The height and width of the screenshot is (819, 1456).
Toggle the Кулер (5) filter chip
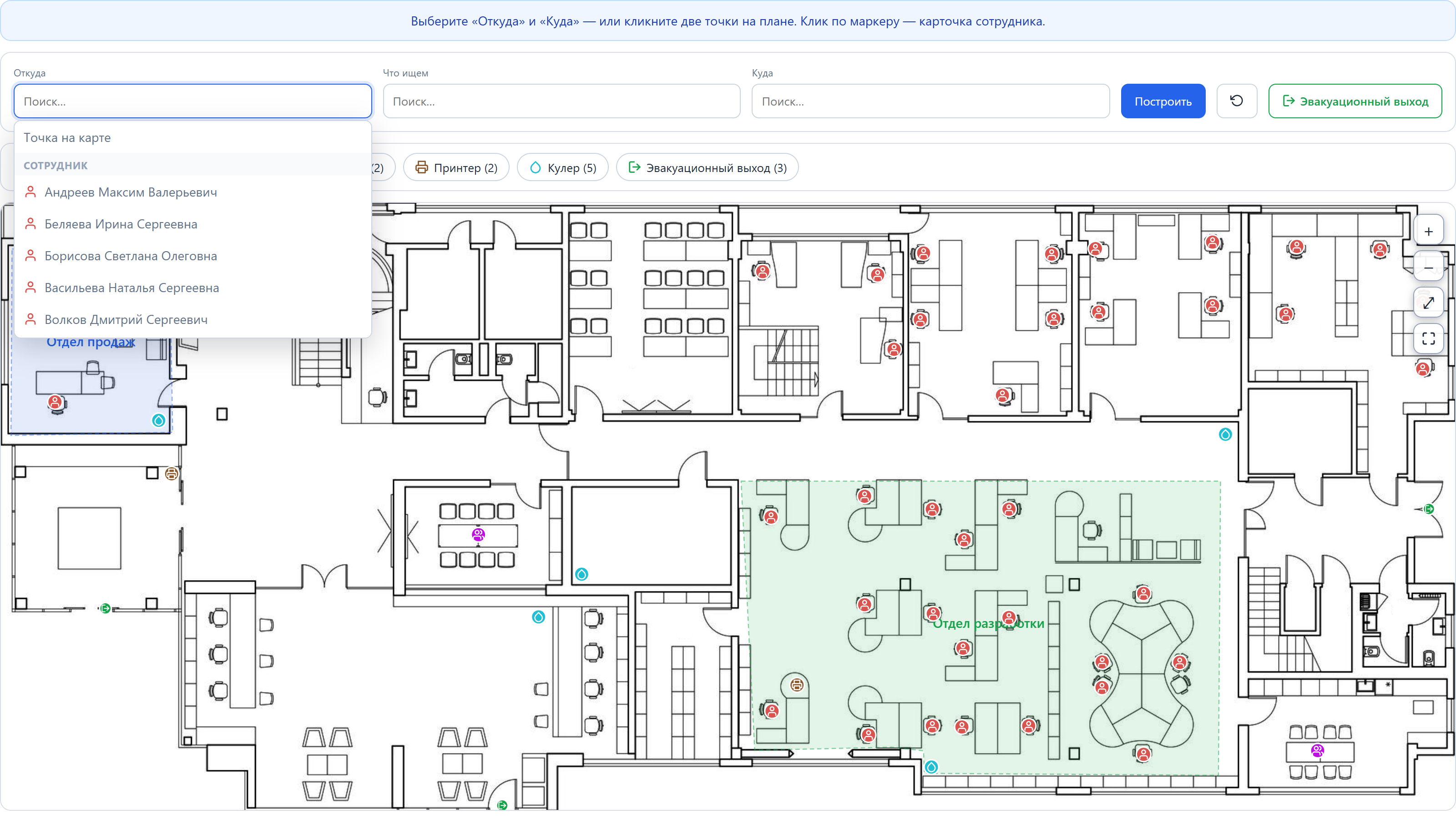pos(562,167)
